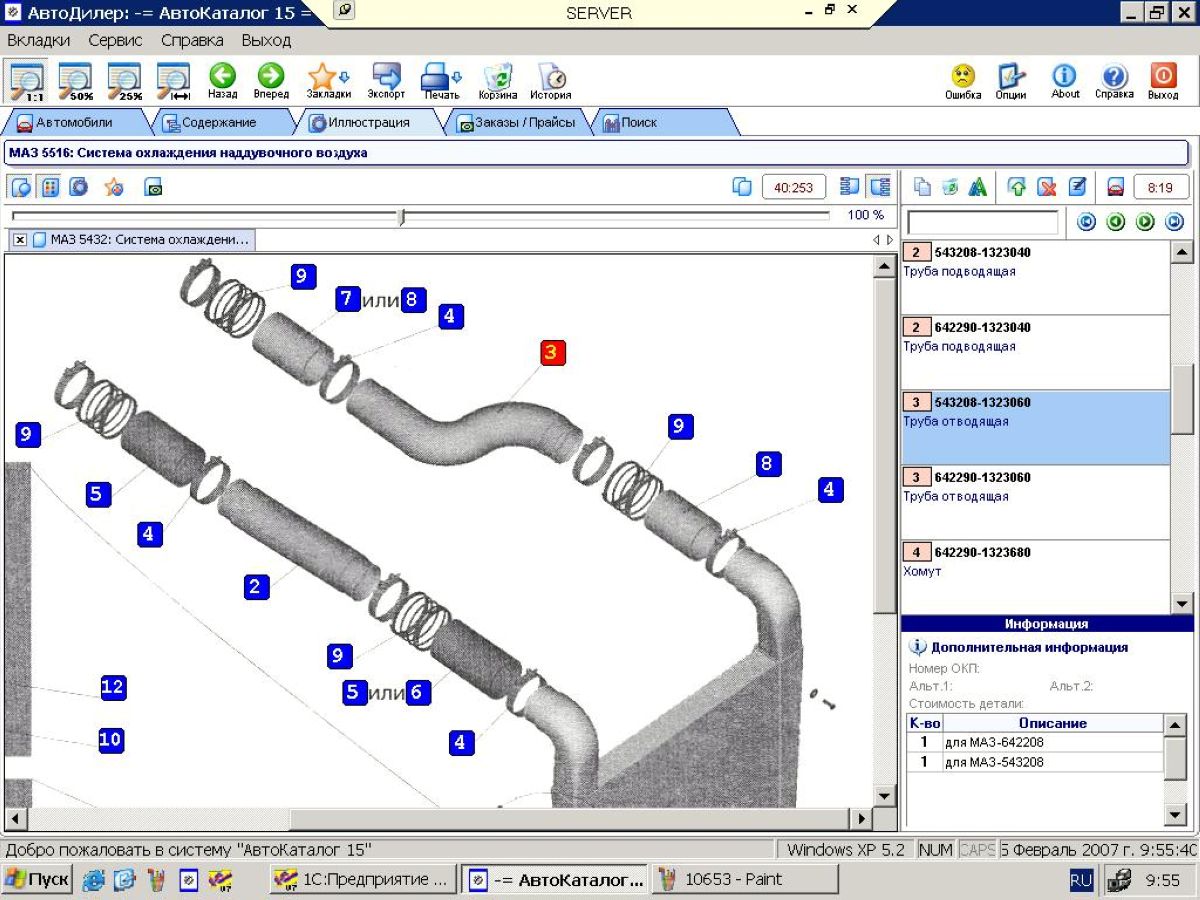Click the copy icon left of 40:253 counter
Screen dimensions: 1200x900
coord(742,187)
